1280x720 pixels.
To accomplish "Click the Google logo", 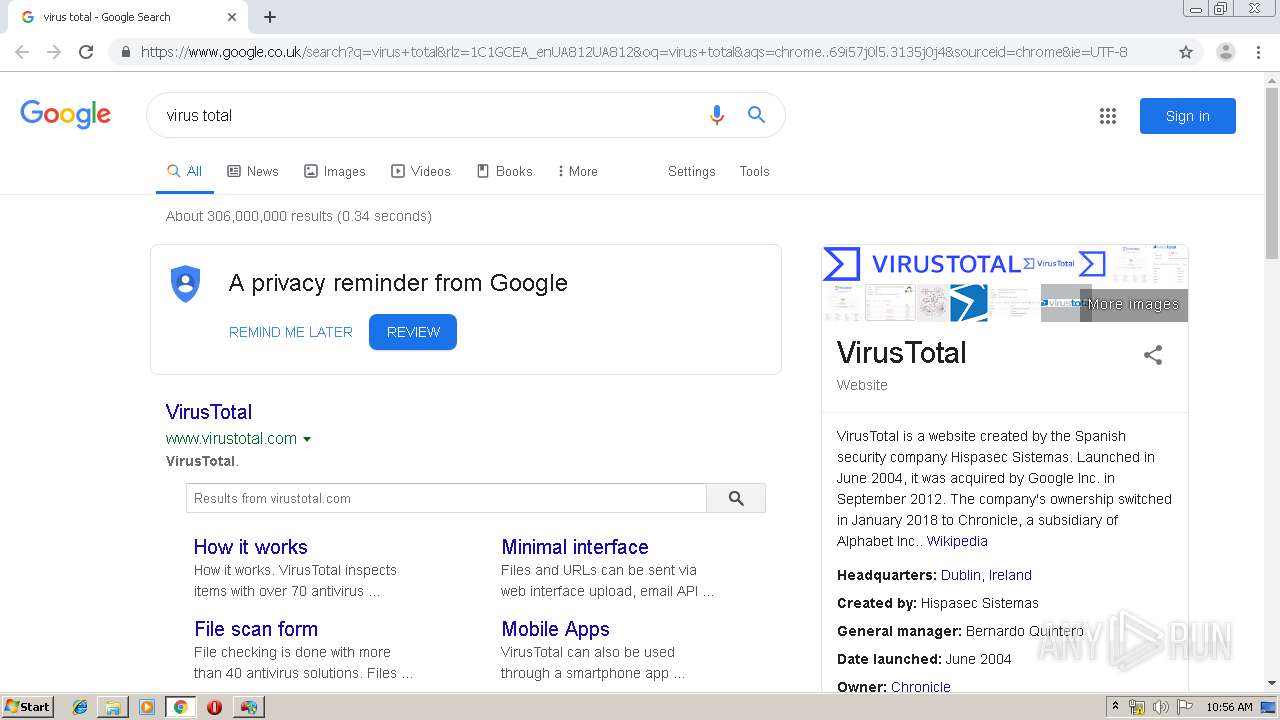I will point(65,114).
